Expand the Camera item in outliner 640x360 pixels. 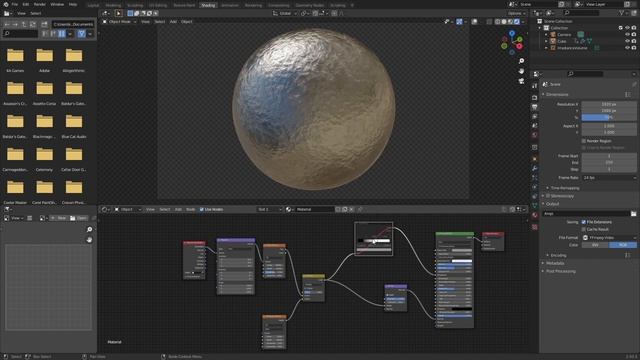click(x=546, y=35)
